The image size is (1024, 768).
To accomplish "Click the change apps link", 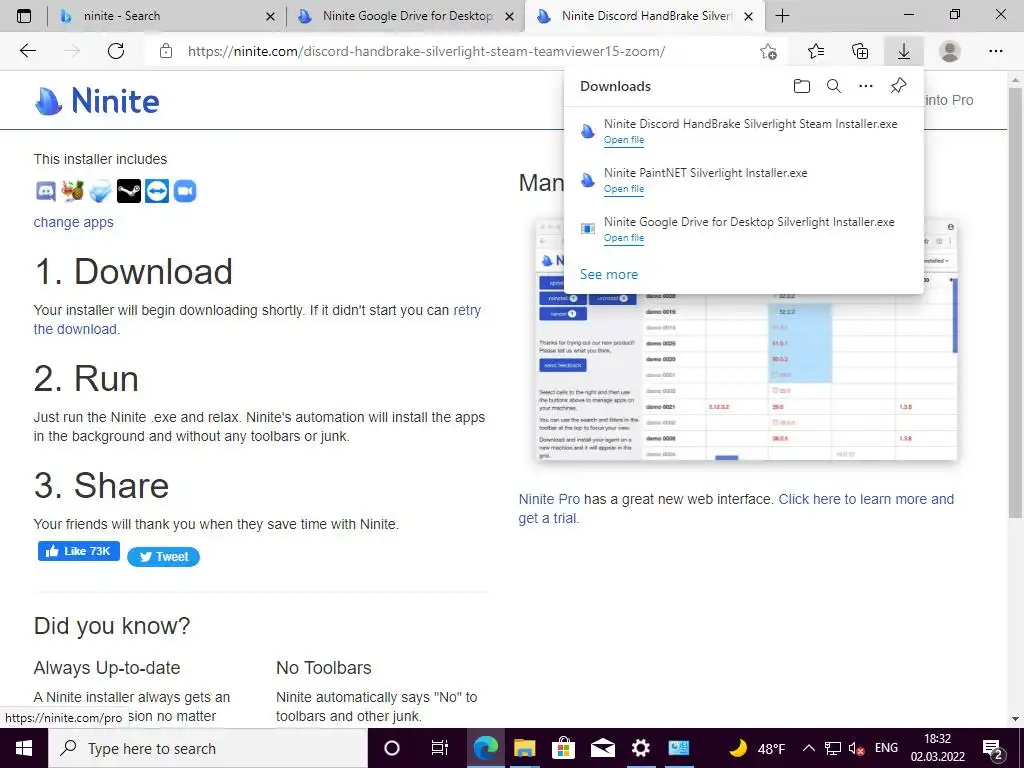I will click(x=73, y=222).
